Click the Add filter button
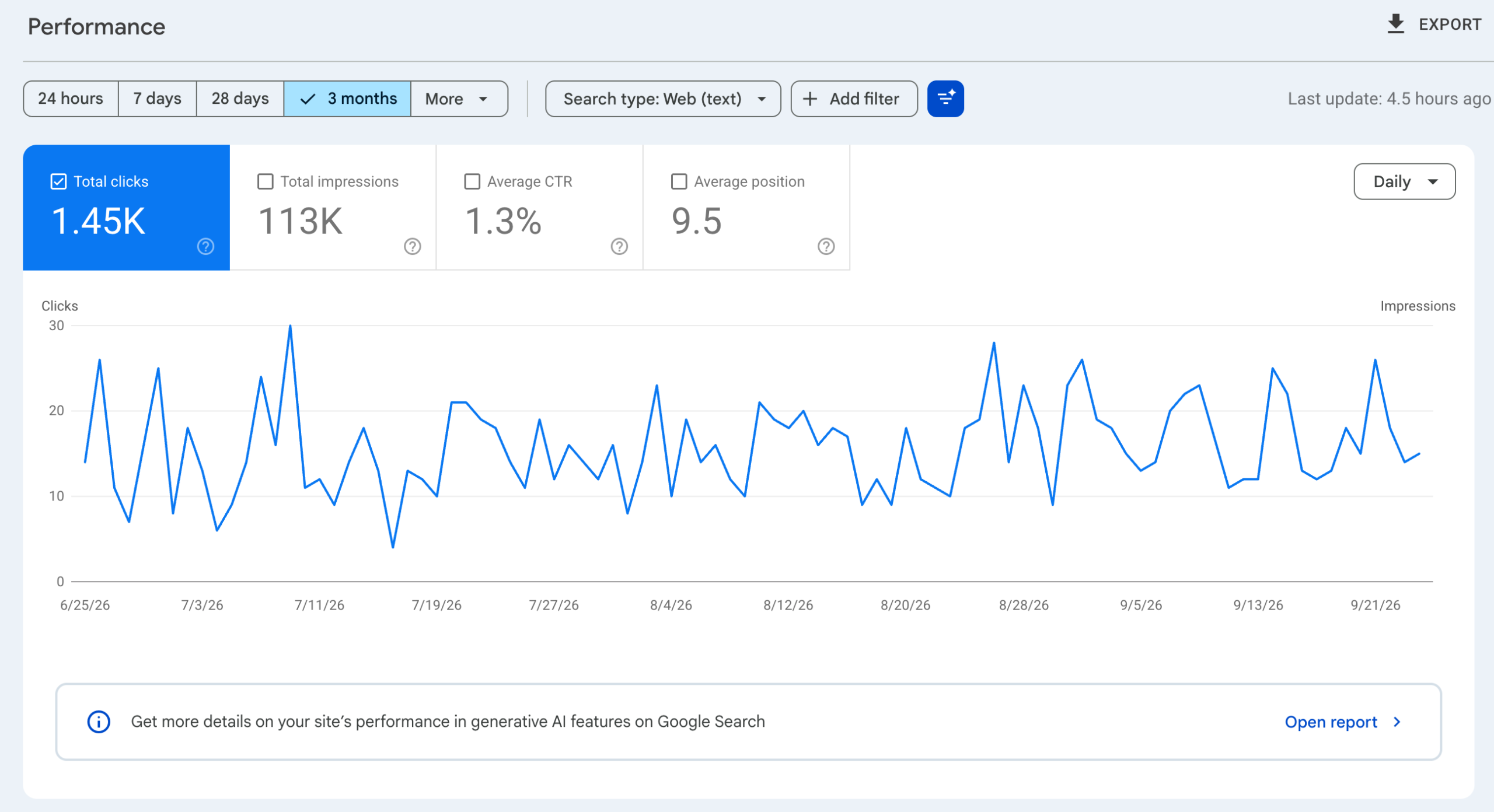The image size is (1494, 812). click(x=854, y=99)
